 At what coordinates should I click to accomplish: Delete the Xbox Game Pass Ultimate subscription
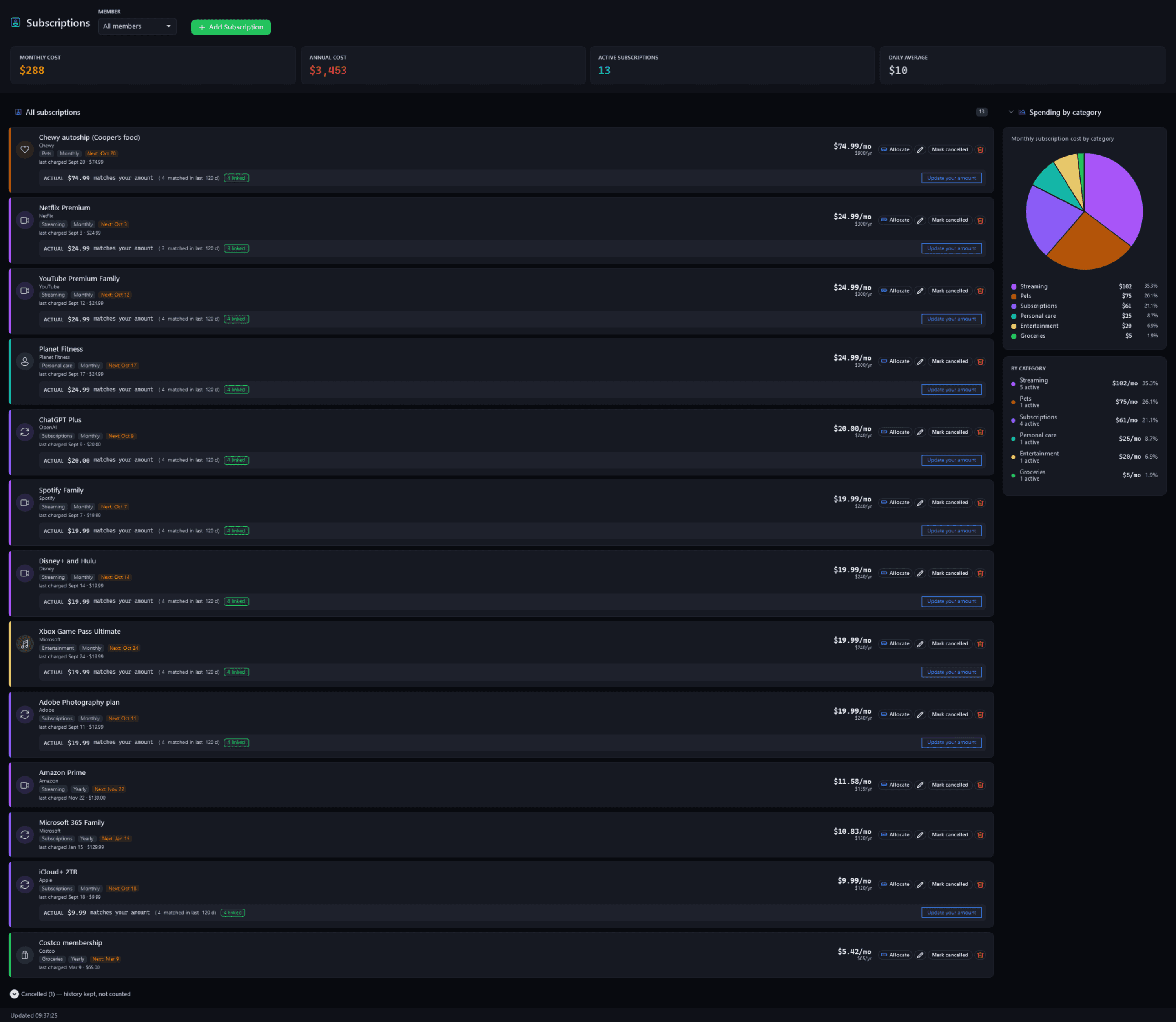coord(980,644)
